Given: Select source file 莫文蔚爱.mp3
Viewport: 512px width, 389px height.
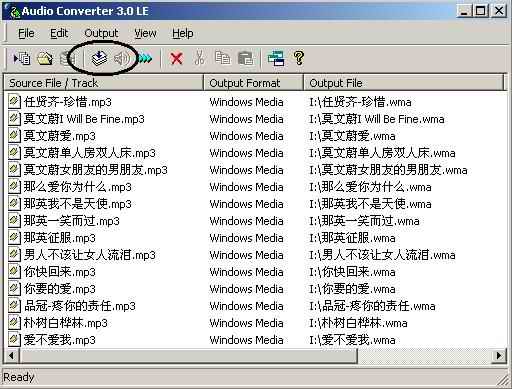Looking at the screenshot, I should tap(60, 136).
